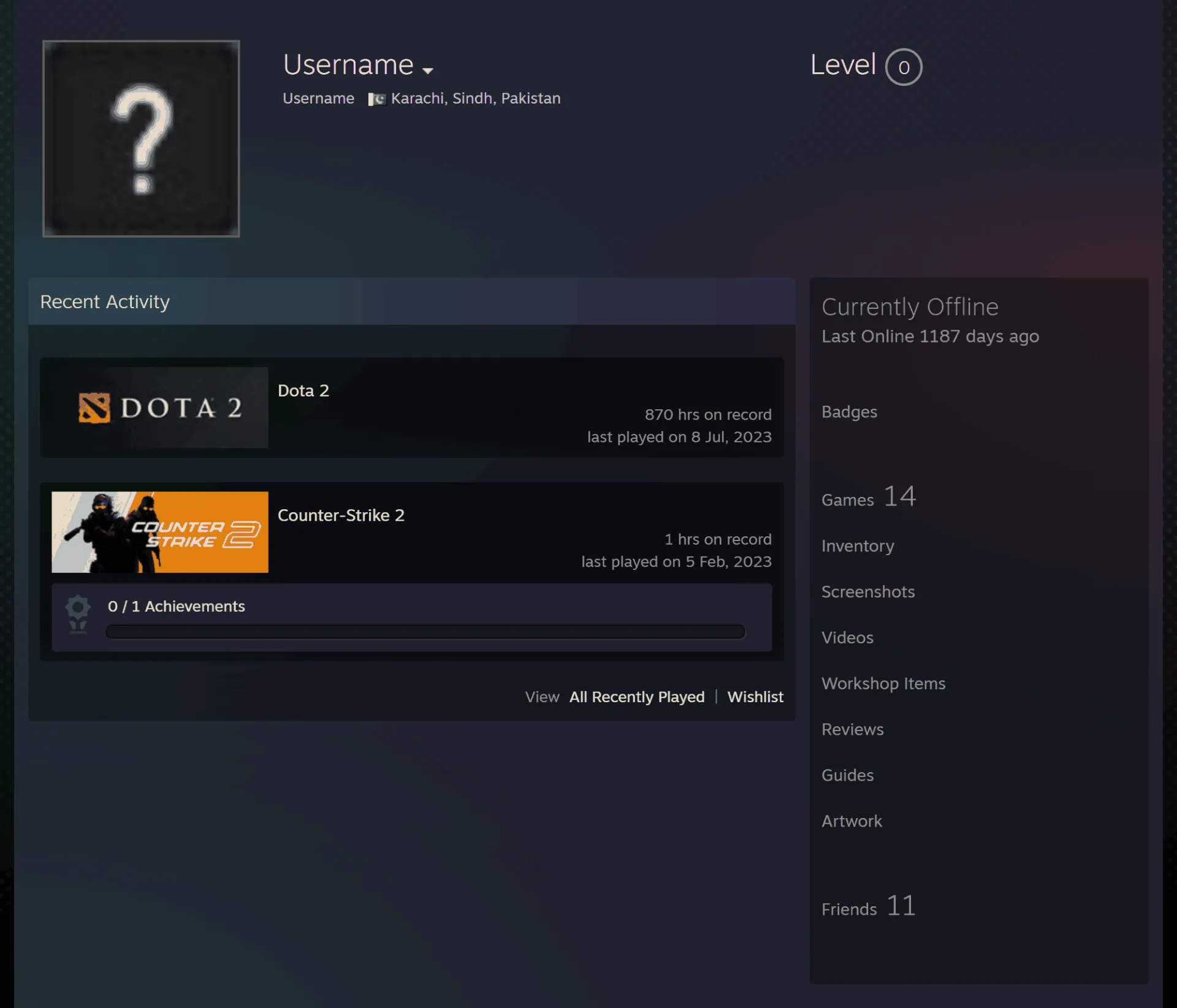Open the Screenshots page
The height and width of the screenshot is (1008, 1177).
tap(868, 592)
